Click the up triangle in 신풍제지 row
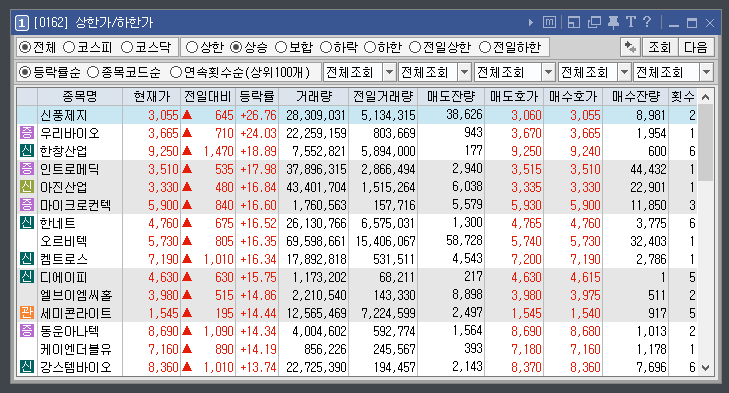This screenshot has width=729, height=393. (x=187, y=114)
